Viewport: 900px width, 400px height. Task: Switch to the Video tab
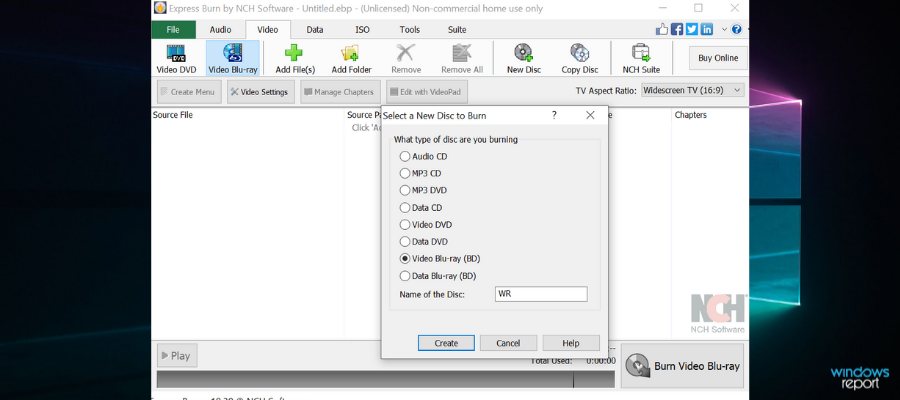(x=267, y=30)
